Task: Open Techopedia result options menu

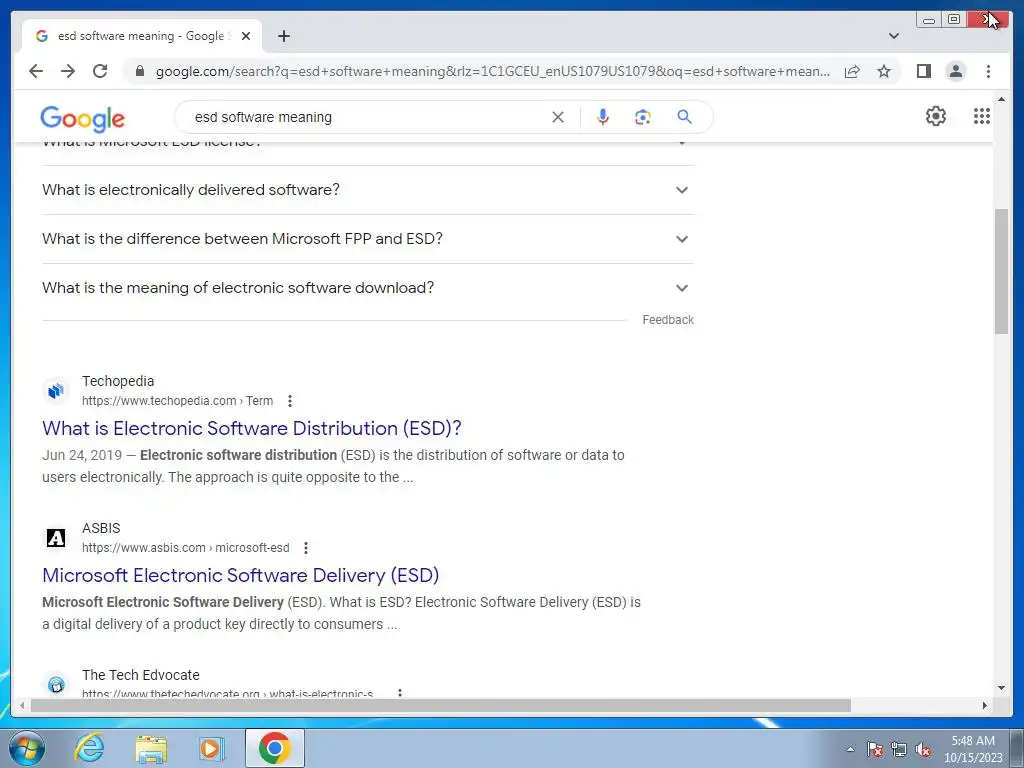Action: point(290,401)
